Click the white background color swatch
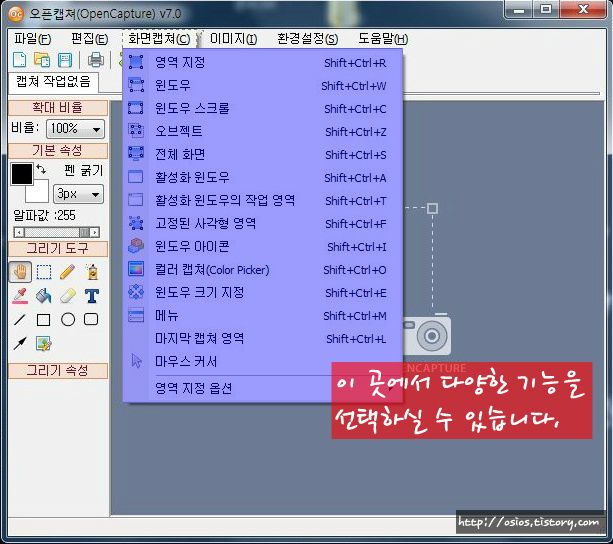This screenshot has height=544, width=613. pyautogui.click(x=38, y=191)
